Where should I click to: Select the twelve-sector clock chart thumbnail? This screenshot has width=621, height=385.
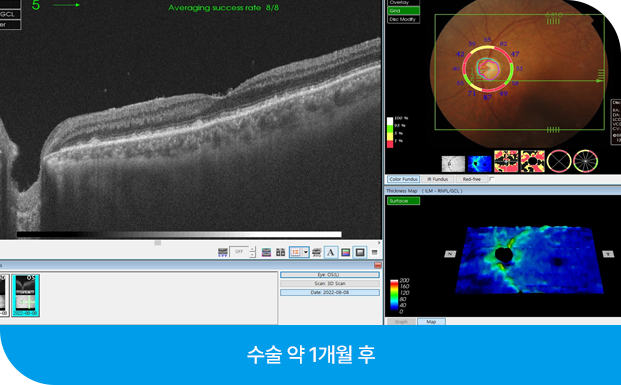tap(585, 161)
